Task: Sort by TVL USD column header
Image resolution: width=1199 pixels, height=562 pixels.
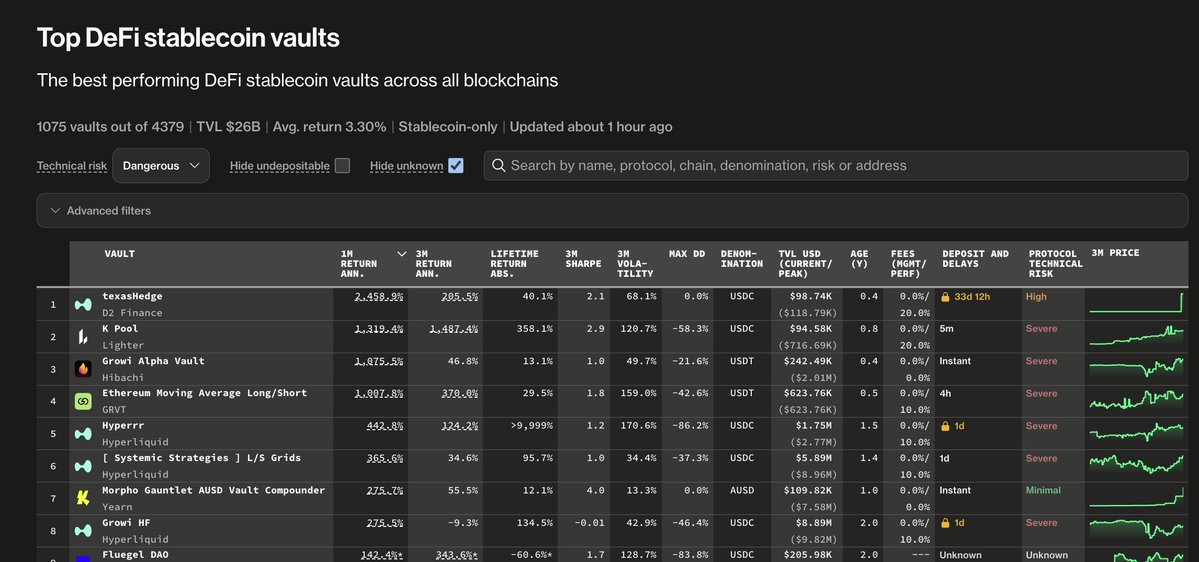Action: [805, 264]
